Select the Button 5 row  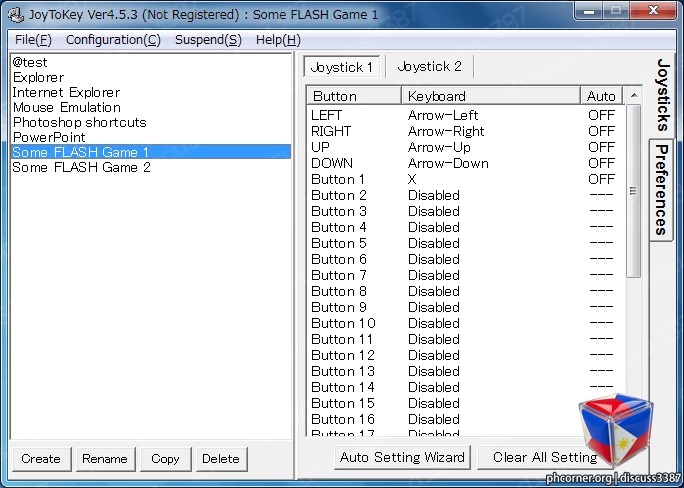click(x=465, y=243)
